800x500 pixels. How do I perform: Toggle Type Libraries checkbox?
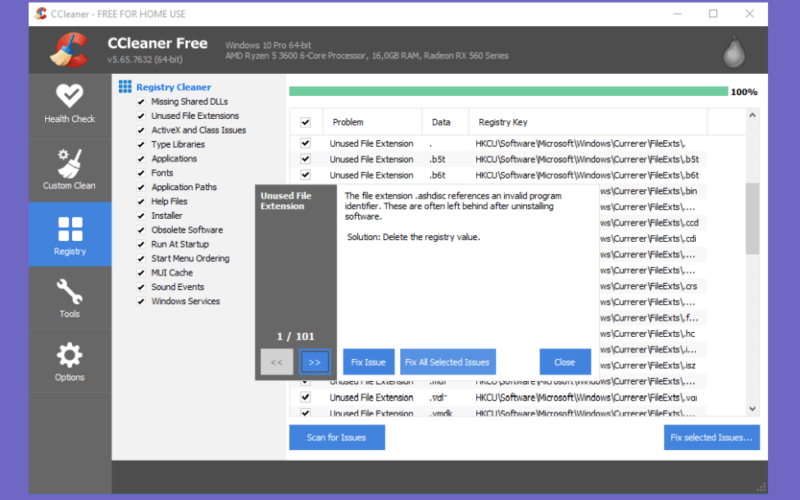[141, 144]
